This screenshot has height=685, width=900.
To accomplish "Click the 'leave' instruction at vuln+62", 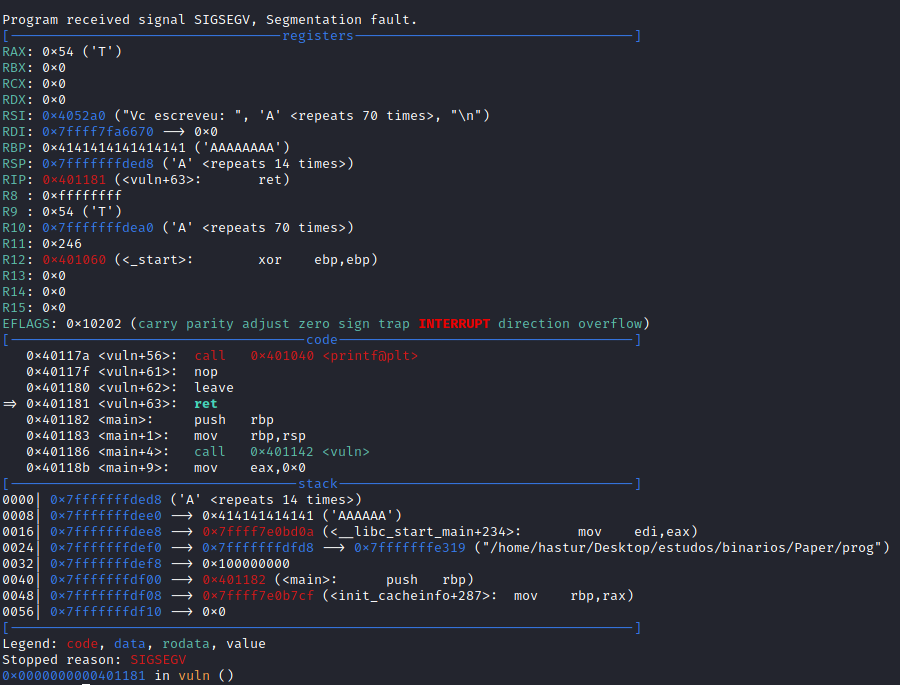I will 214,388.
